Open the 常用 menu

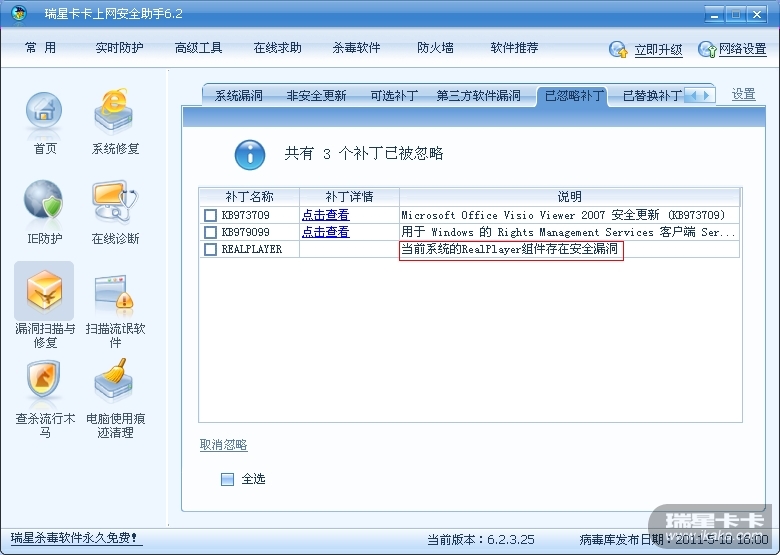40,48
